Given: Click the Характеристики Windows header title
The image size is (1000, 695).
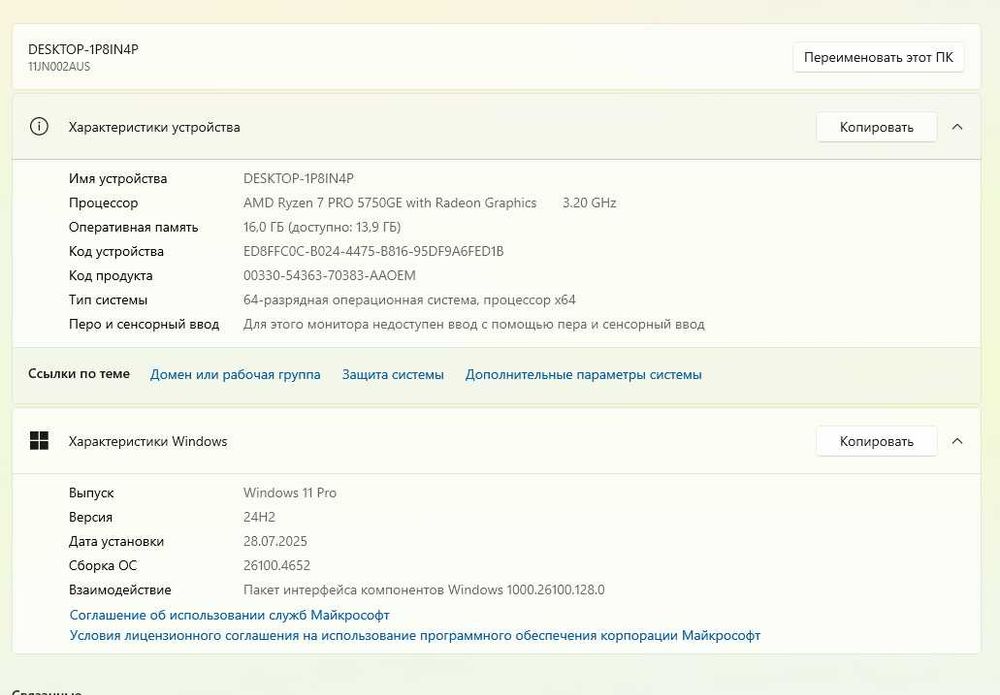Looking at the screenshot, I should (148, 441).
